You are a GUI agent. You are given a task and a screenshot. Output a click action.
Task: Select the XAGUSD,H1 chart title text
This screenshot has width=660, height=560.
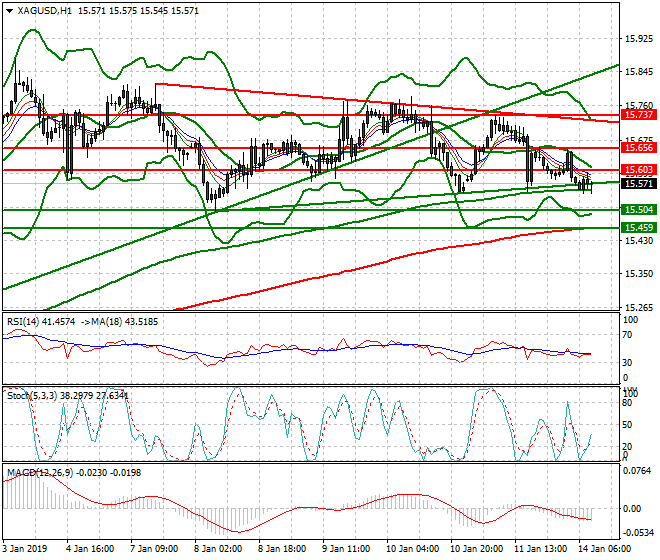pos(45,11)
